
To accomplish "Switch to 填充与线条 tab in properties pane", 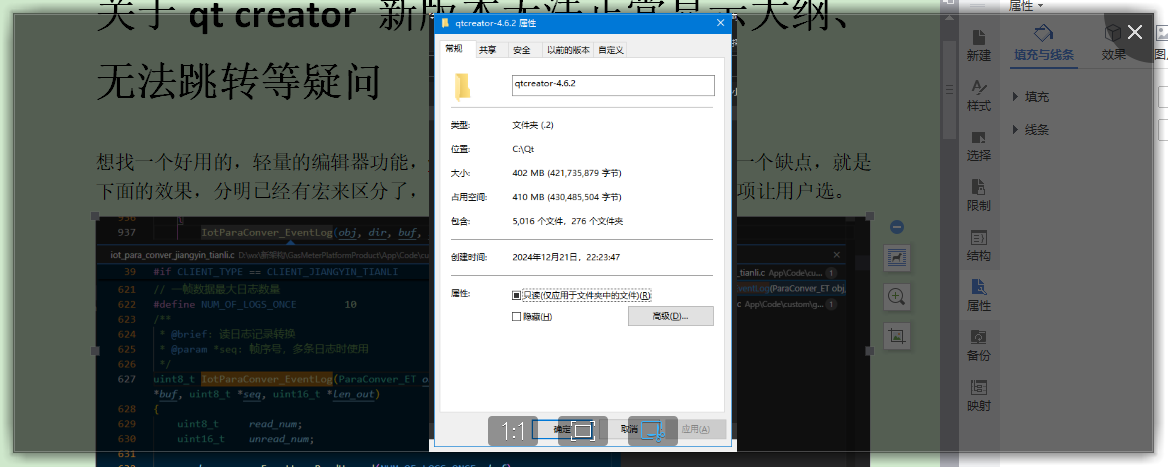I will (1044, 44).
